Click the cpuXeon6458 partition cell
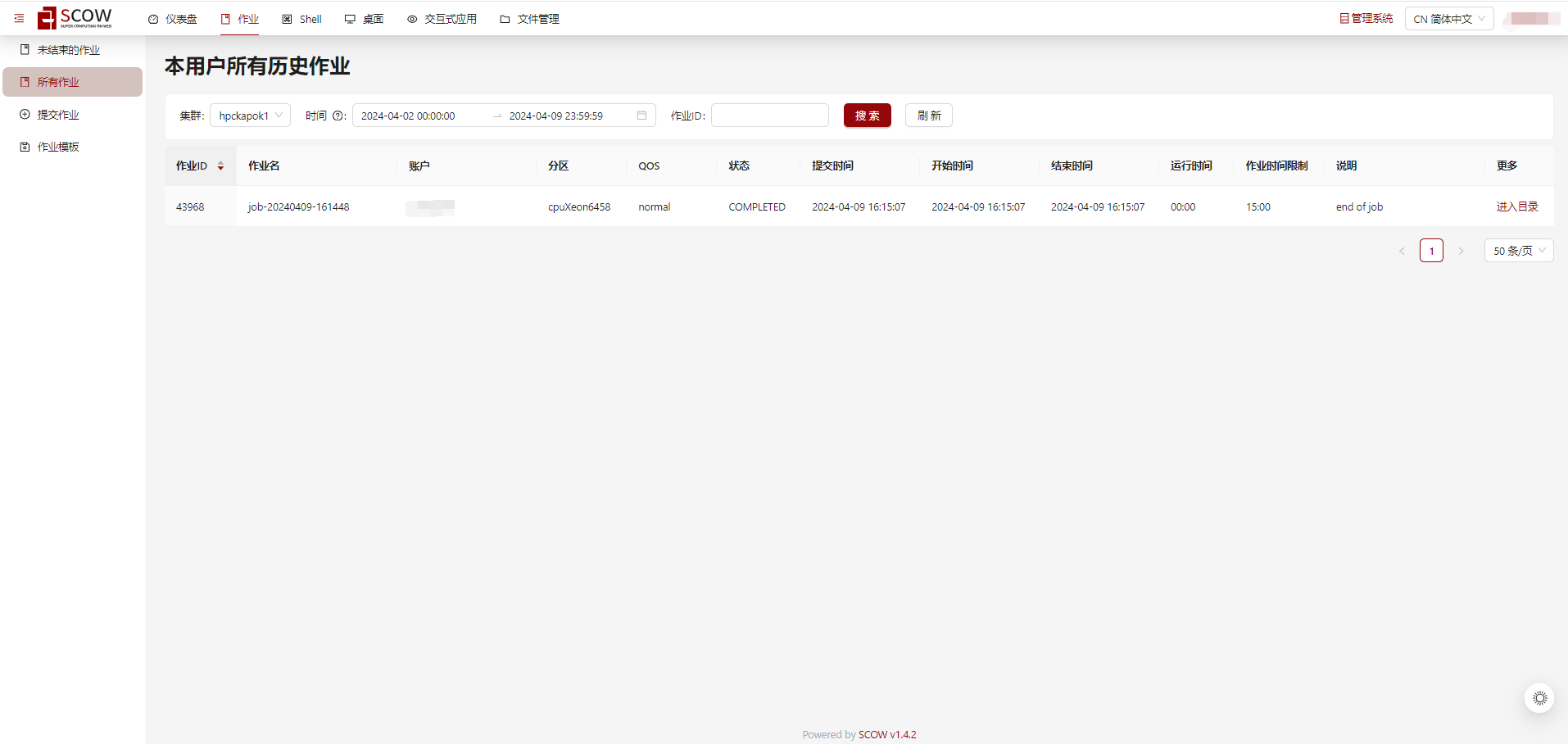Image resolution: width=1568 pixels, height=744 pixels. 579,206
